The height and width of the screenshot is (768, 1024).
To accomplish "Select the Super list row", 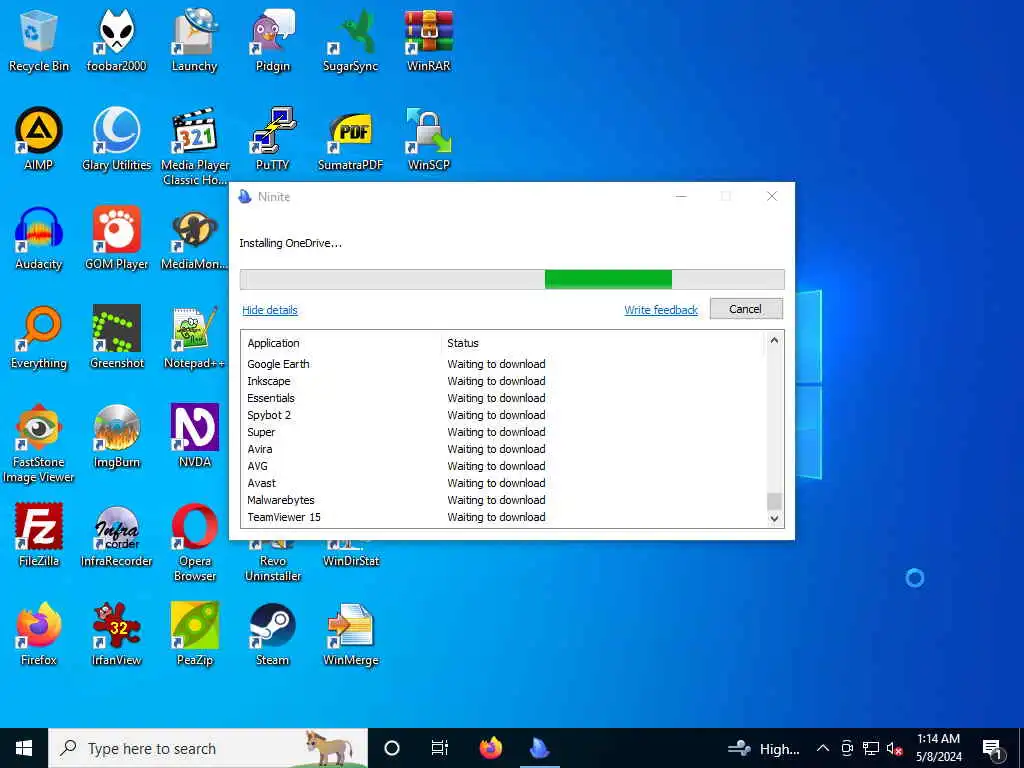I will pos(503,432).
